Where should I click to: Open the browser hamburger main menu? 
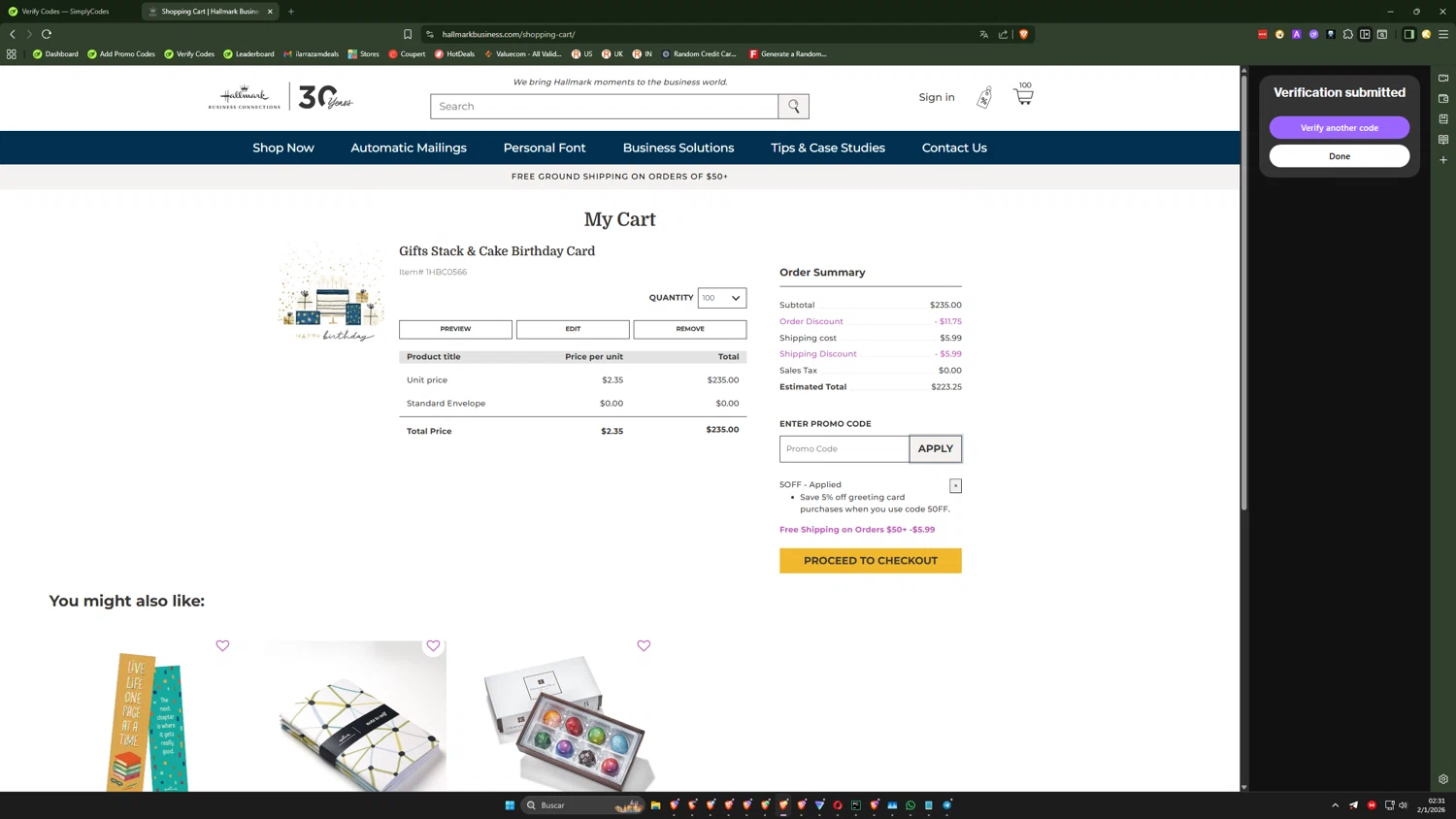pyautogui.click(x=1443, y=34)
